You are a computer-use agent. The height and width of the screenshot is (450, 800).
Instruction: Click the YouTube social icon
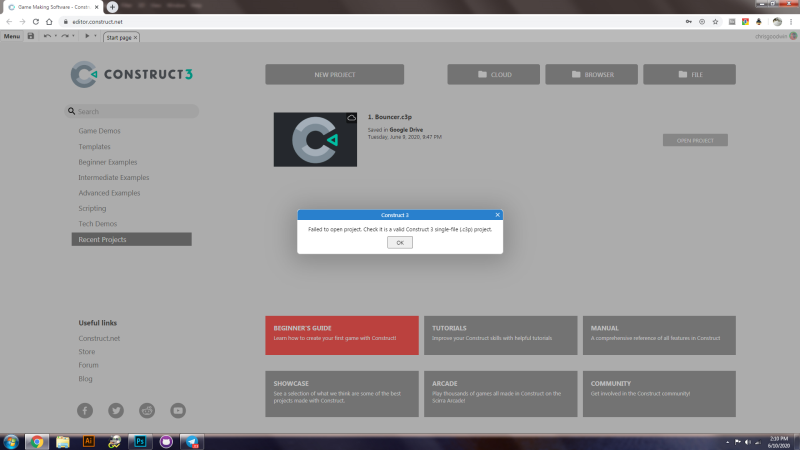(178, 411)
